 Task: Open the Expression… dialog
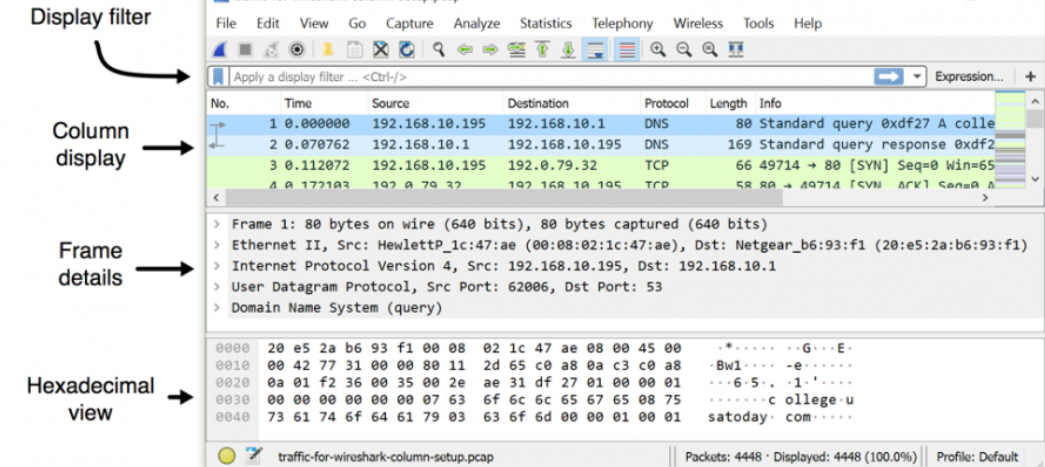click(969, 77)
